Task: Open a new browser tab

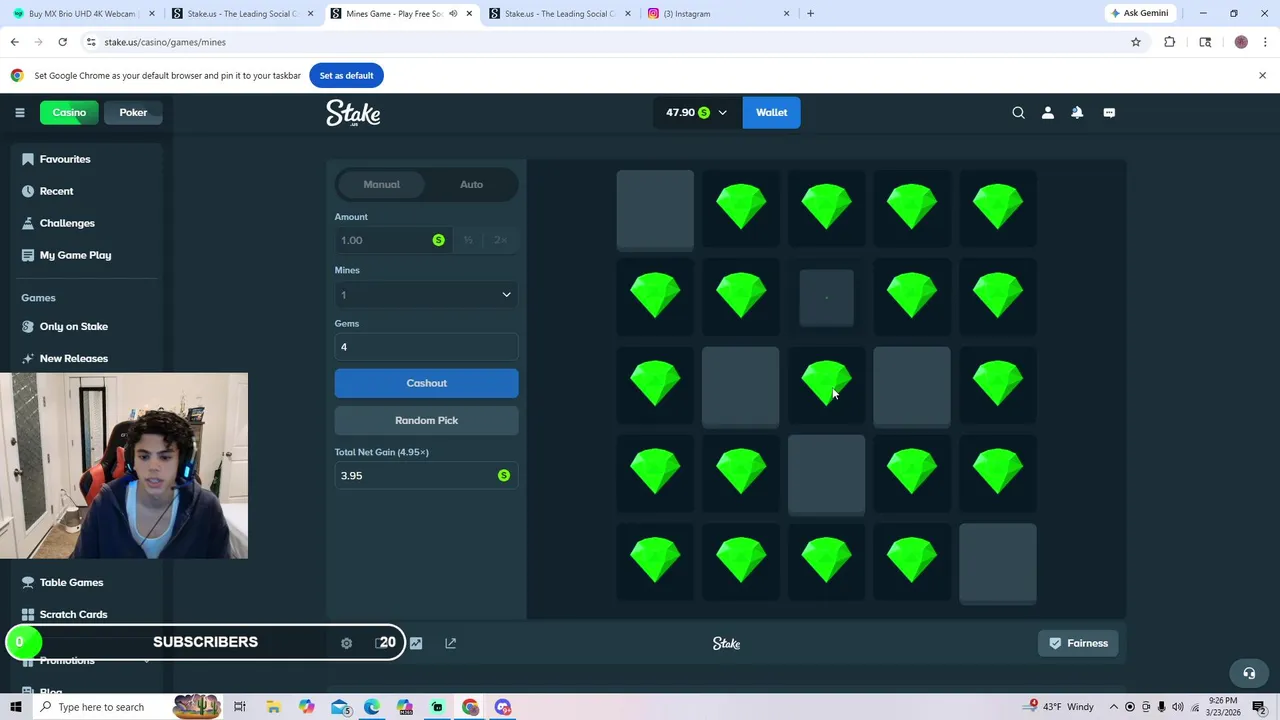Action: 810,14
